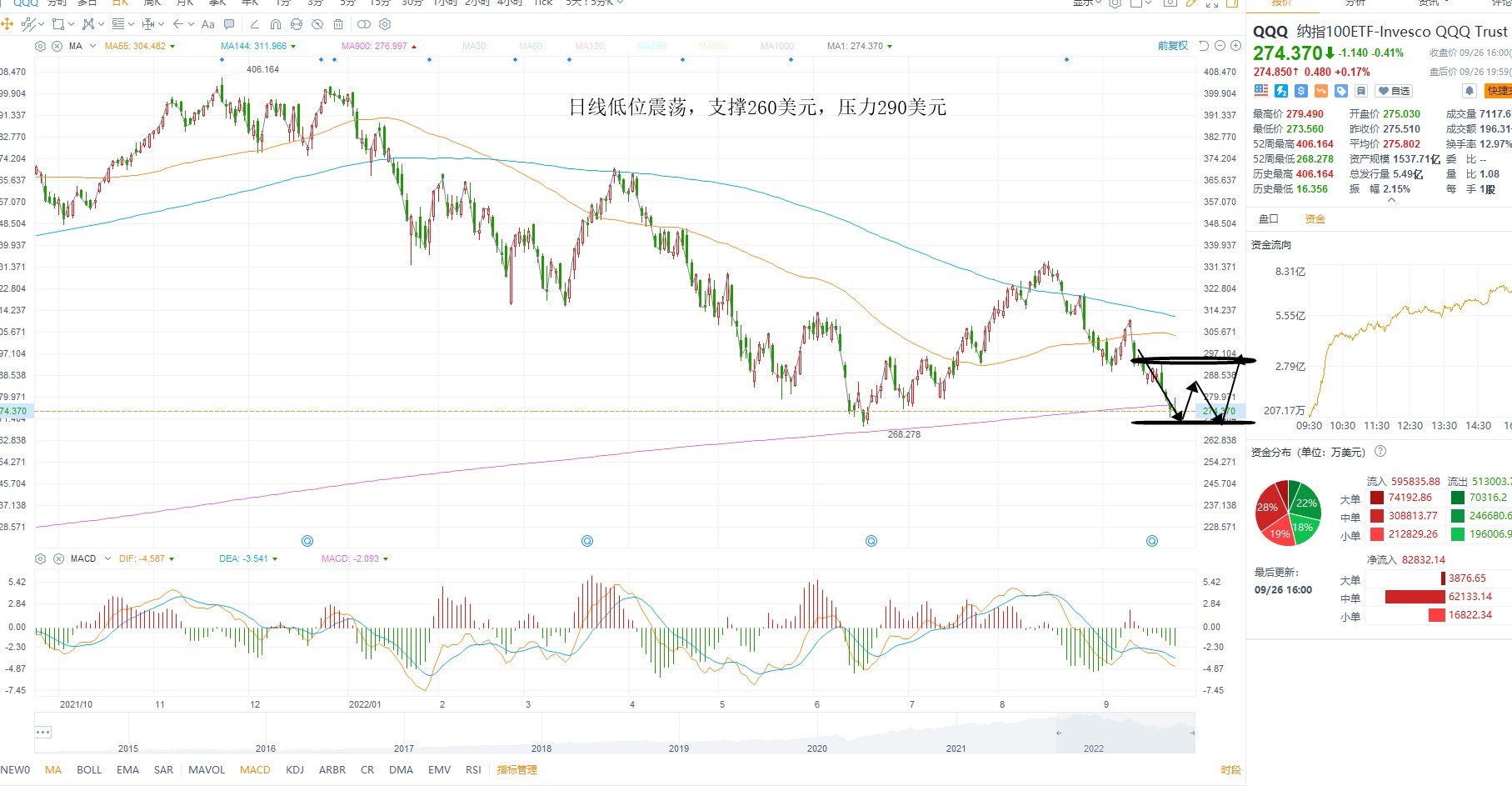Switch main indicator to EMA
This screenshot has width=1512, height=786.
click(127, 770)
